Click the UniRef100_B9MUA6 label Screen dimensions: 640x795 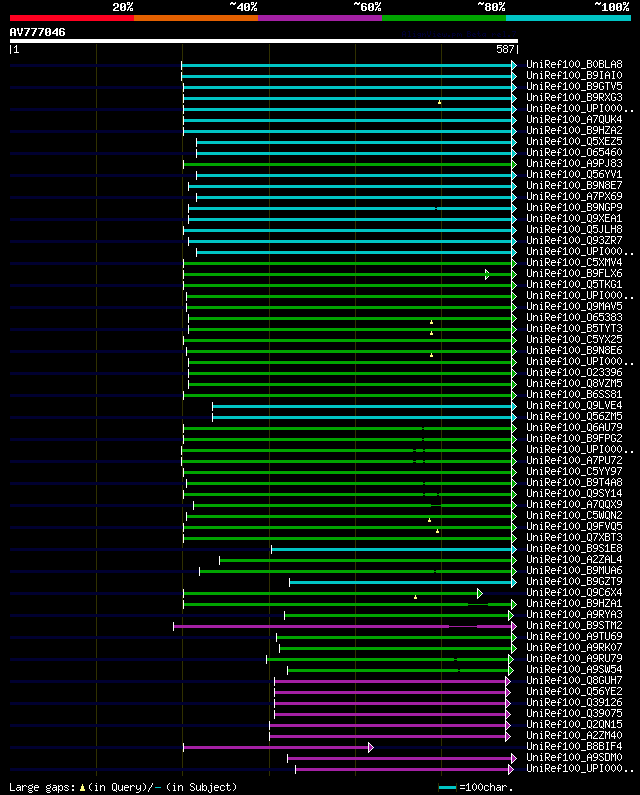(x=574, y=571)
